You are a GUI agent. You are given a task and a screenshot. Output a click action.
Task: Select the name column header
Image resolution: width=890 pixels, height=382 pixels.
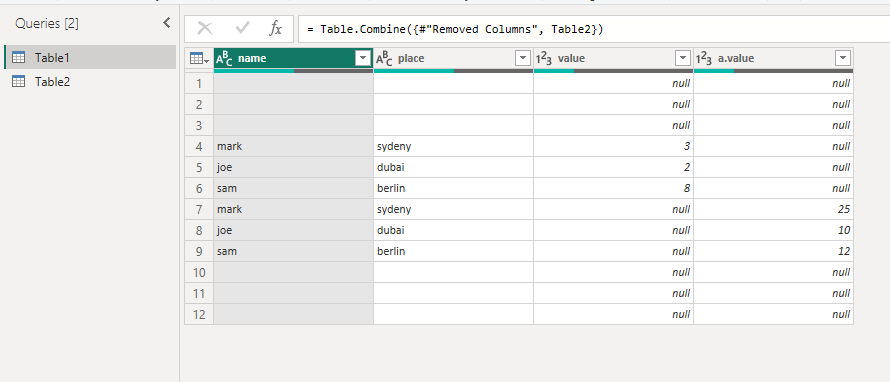[293, 58]
